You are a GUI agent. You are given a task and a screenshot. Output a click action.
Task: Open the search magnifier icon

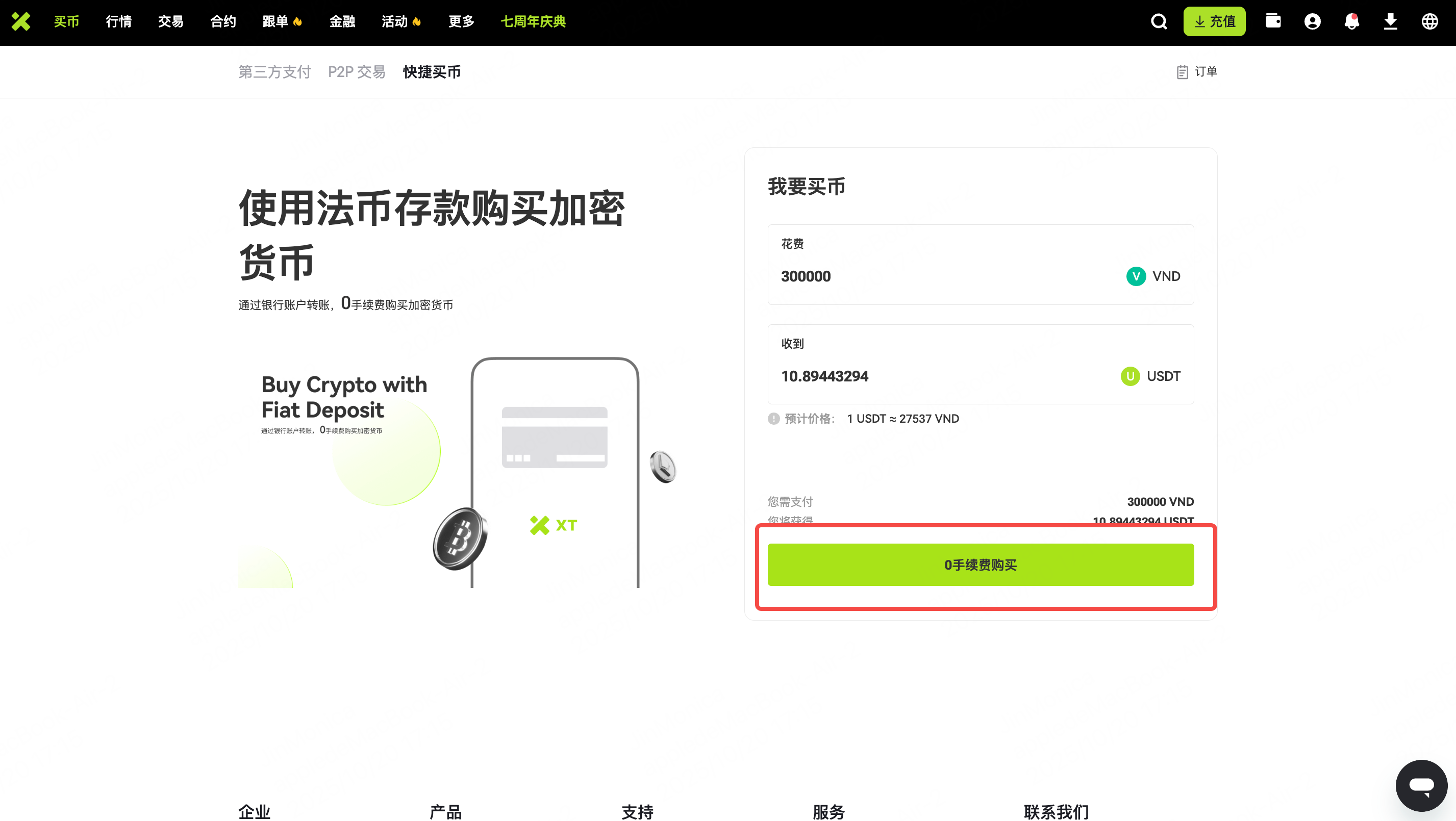pos(1159,21)
